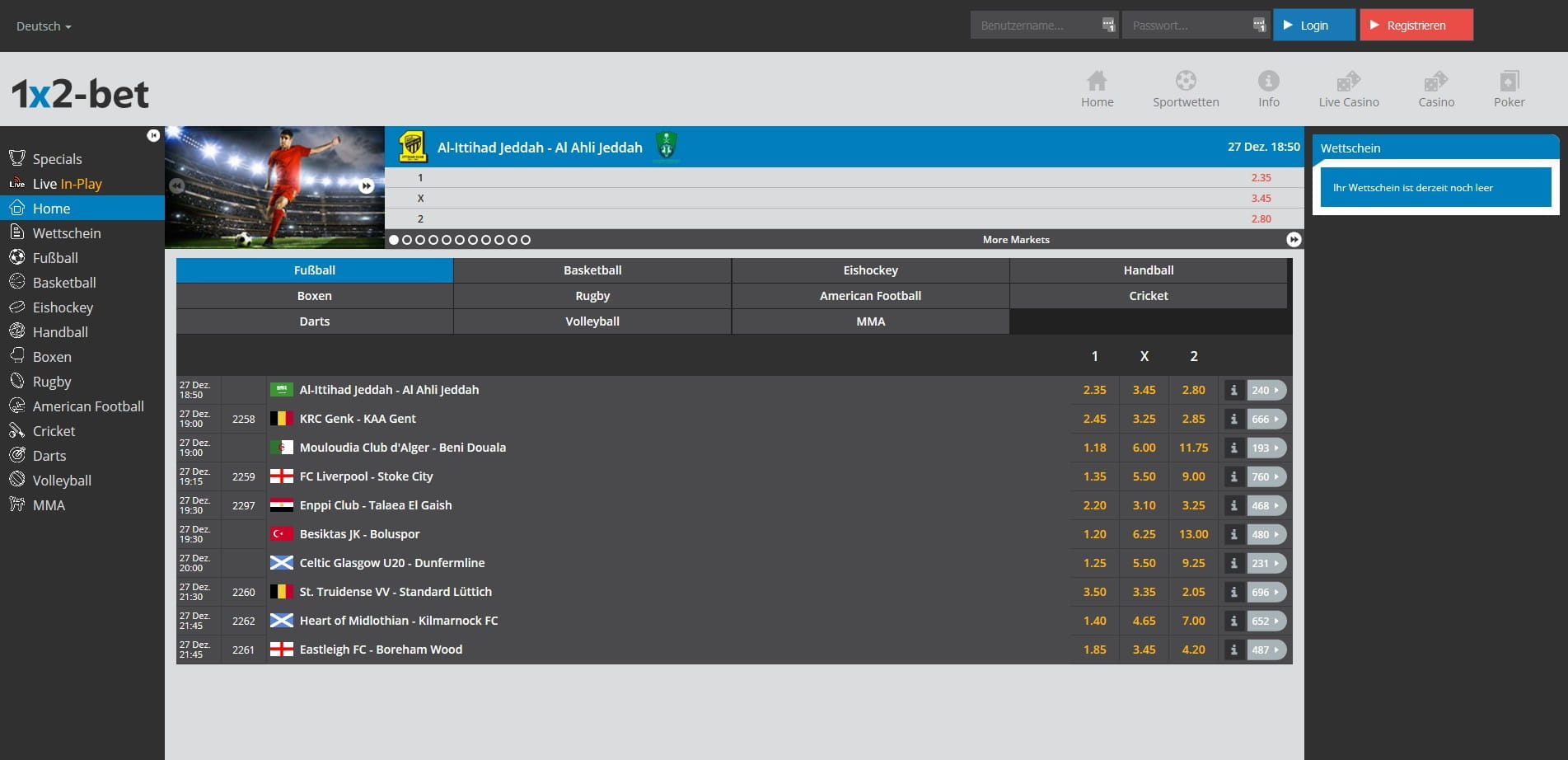Image resolution: width=1568 pixels, height=760 pixels.
Task: Select the Cricket bat icon in sidebar
Action: click(x=17, y=430)
